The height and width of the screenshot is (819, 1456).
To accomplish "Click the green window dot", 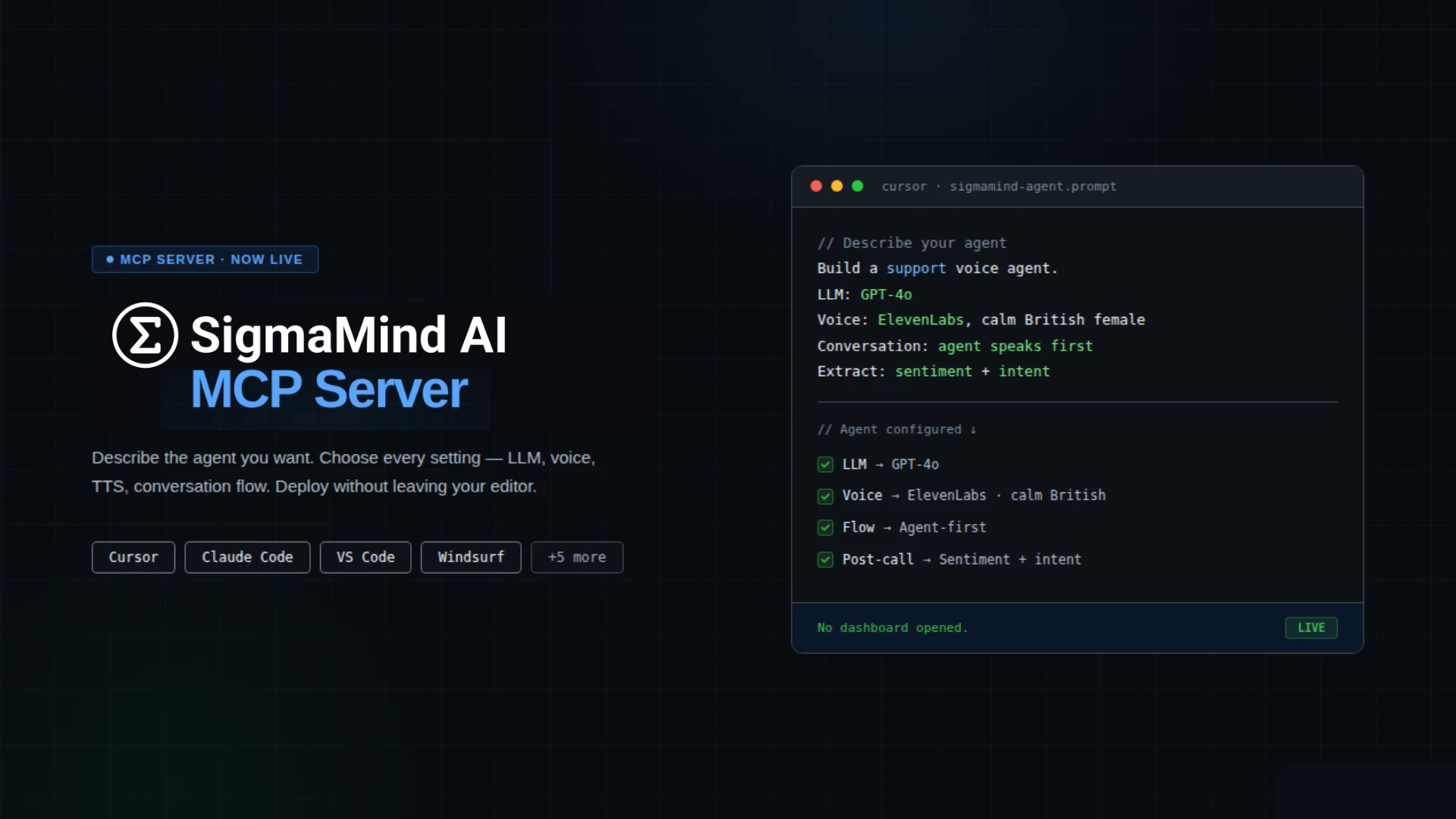I will click(858, 187).
